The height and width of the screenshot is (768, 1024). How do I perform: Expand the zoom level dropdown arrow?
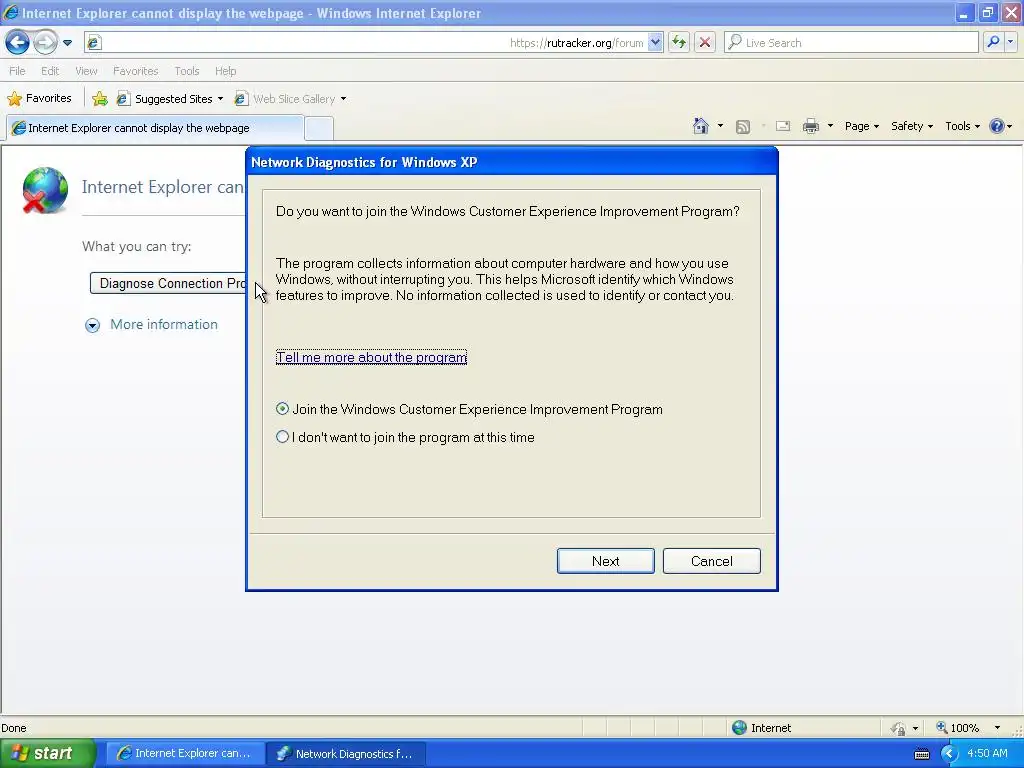click(997, 728)
